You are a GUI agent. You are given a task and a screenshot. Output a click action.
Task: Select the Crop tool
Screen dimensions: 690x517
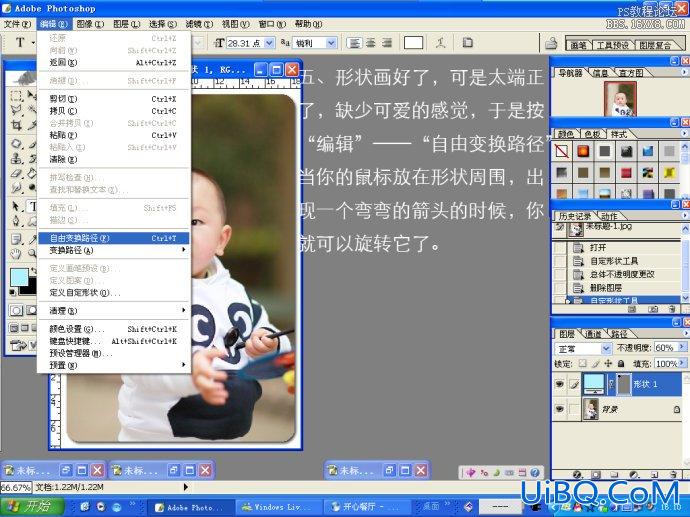click(16, 125)
